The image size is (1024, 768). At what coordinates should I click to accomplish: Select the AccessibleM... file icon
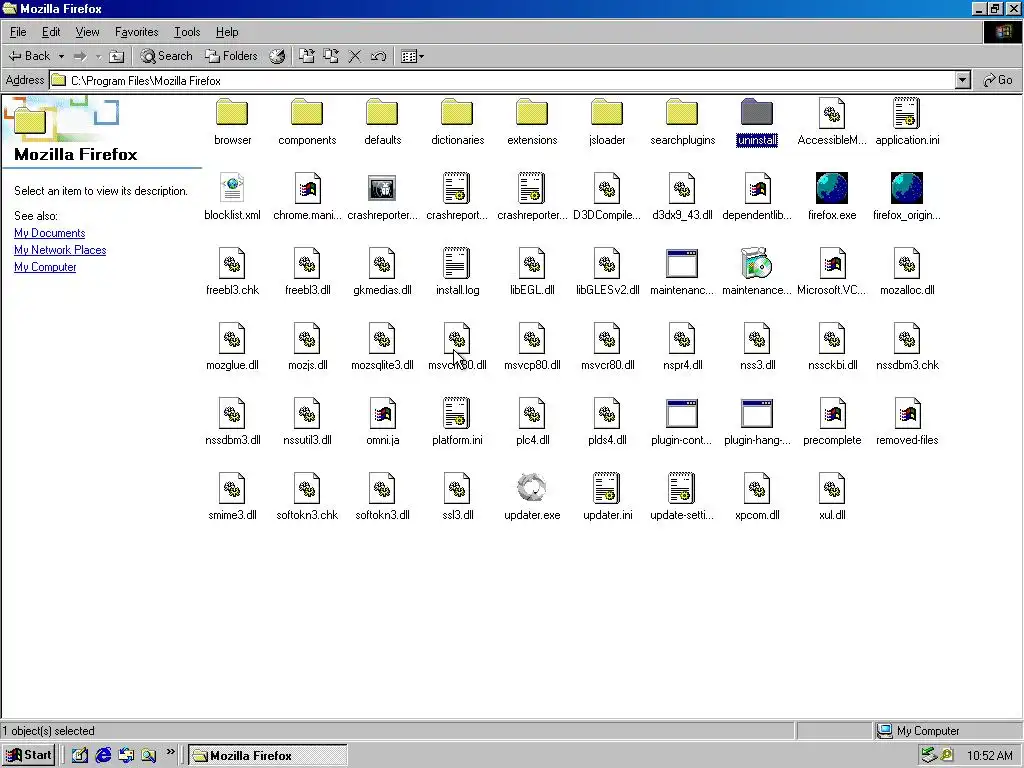click(831, 113)
